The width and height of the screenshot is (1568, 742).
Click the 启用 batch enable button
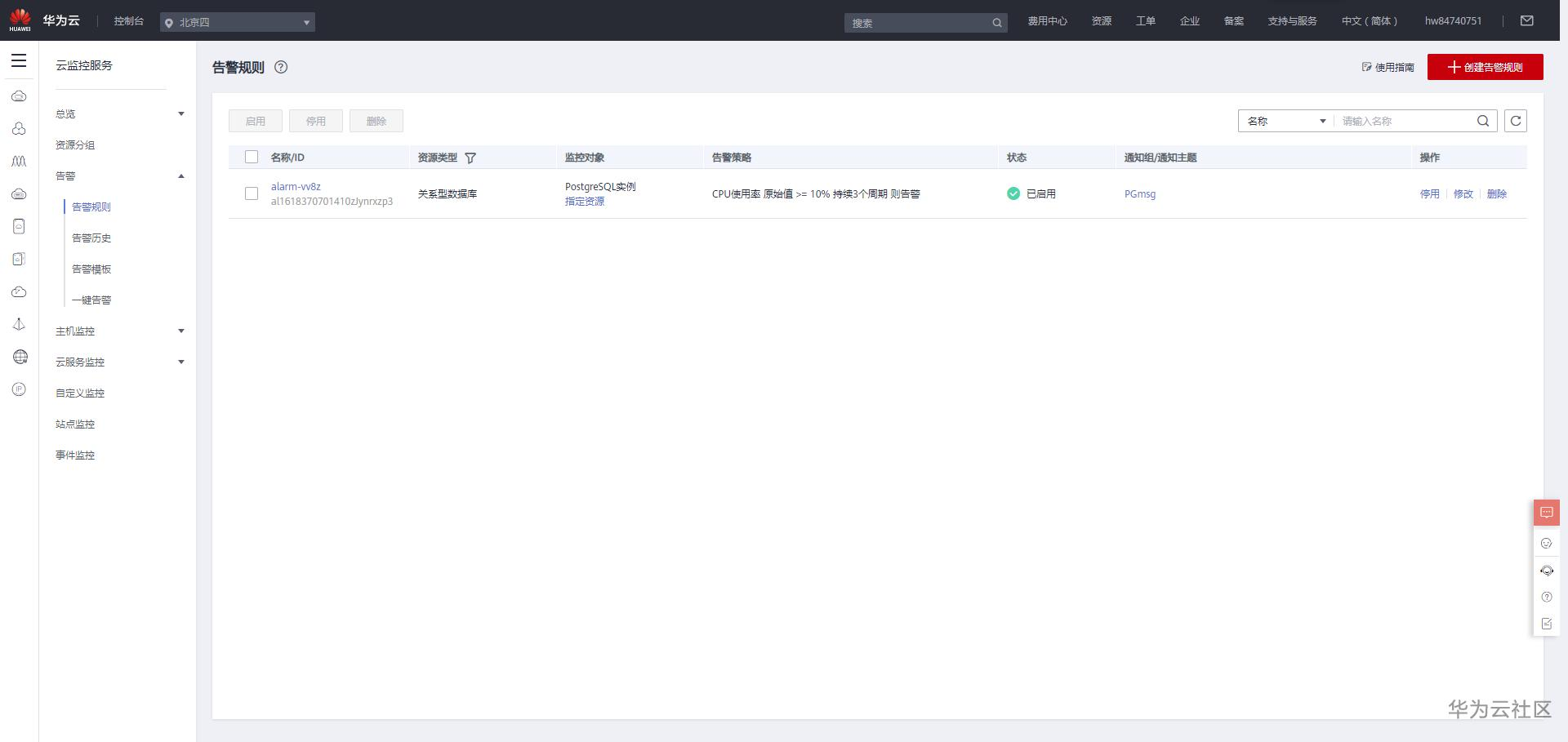[256, 121]
